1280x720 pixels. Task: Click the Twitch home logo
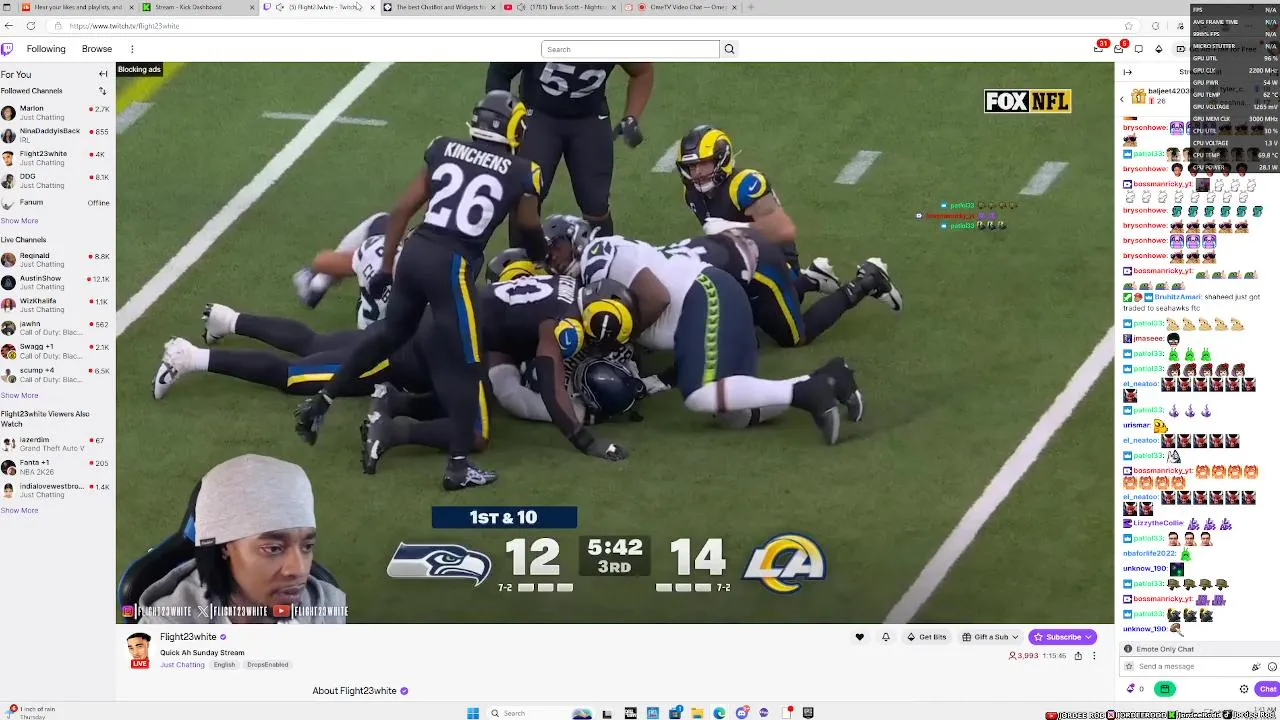click(x=7, y=49)
